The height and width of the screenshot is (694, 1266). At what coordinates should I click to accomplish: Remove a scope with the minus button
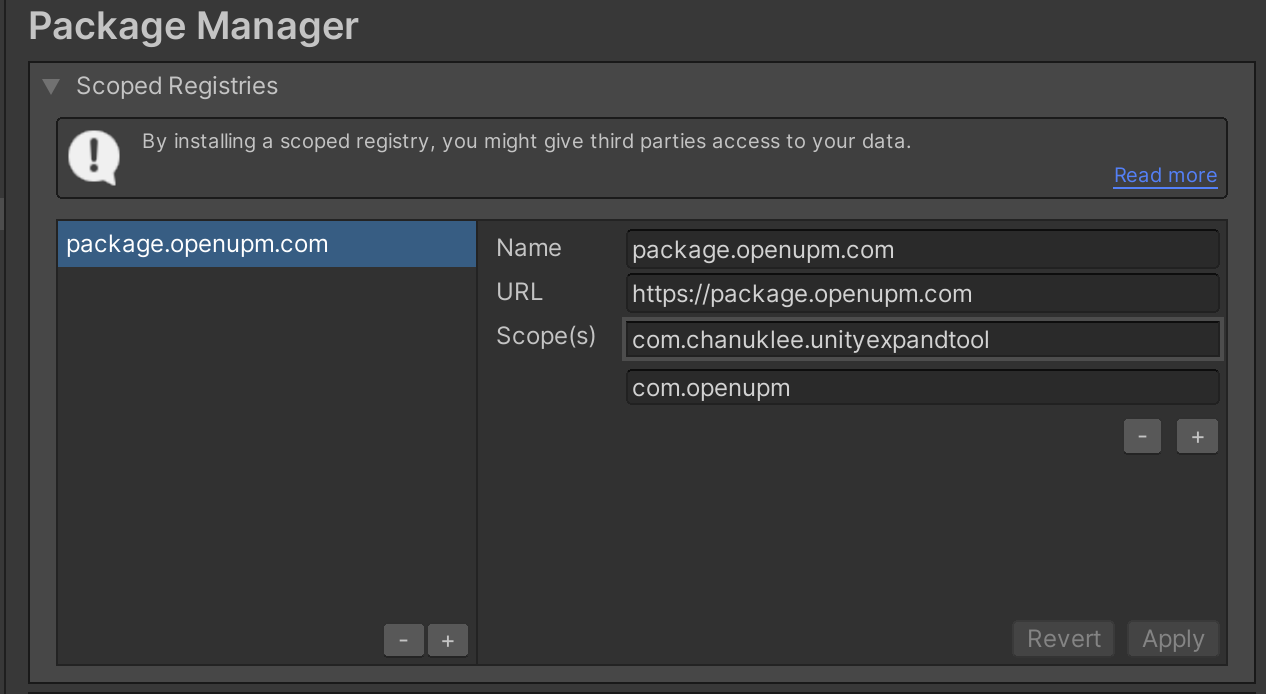(1142, 436)
